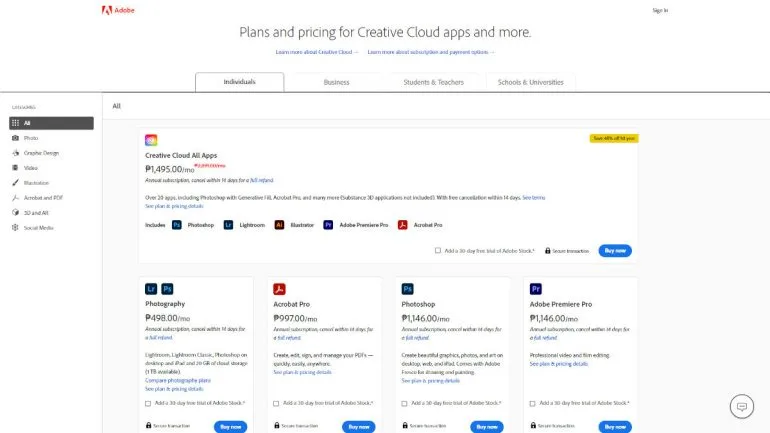Click the Sign In link in the header
The image size is (770, 433).
pos(660,10)
